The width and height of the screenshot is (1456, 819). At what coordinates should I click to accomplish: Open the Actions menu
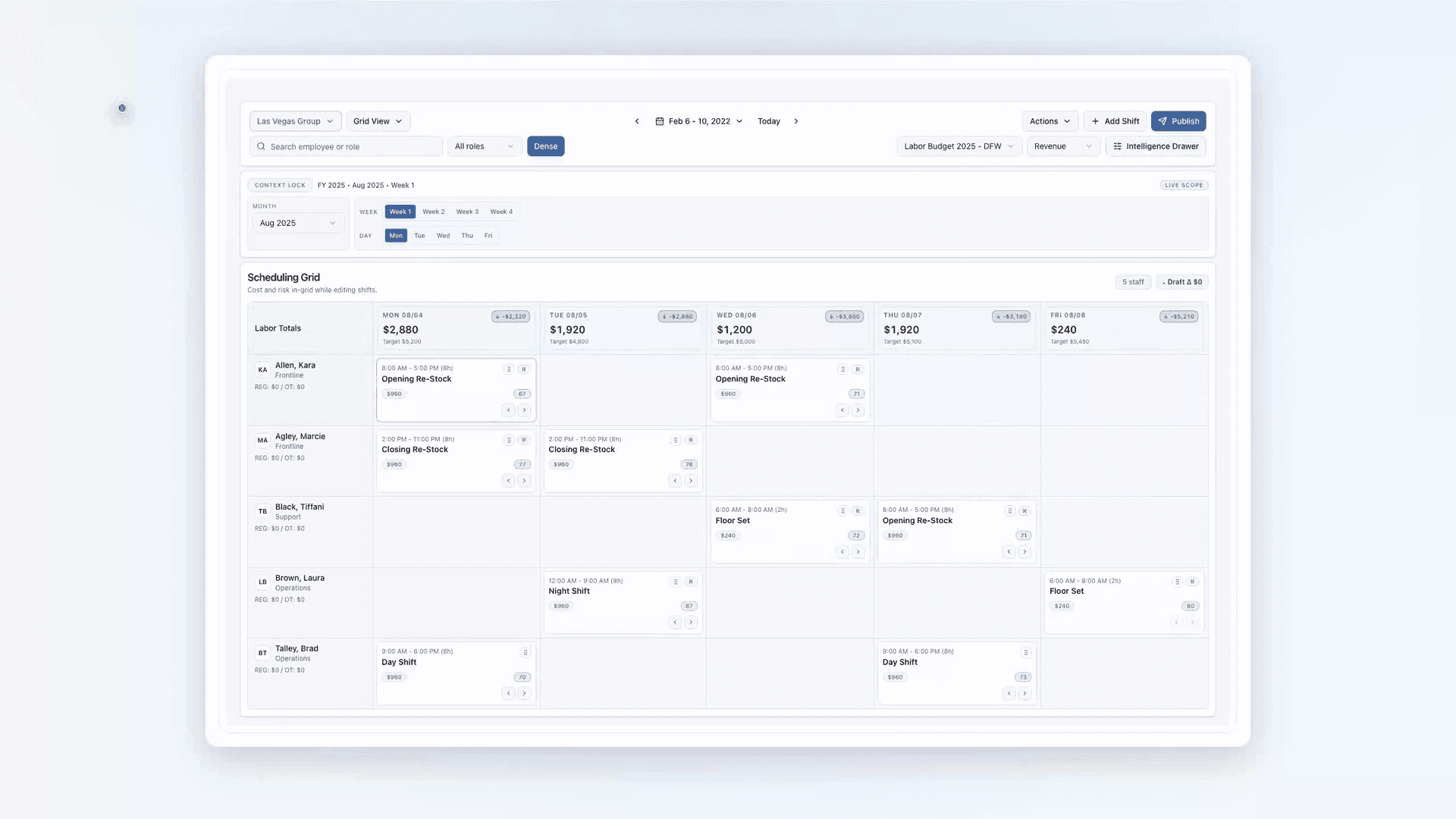[x=1050, y=121]
